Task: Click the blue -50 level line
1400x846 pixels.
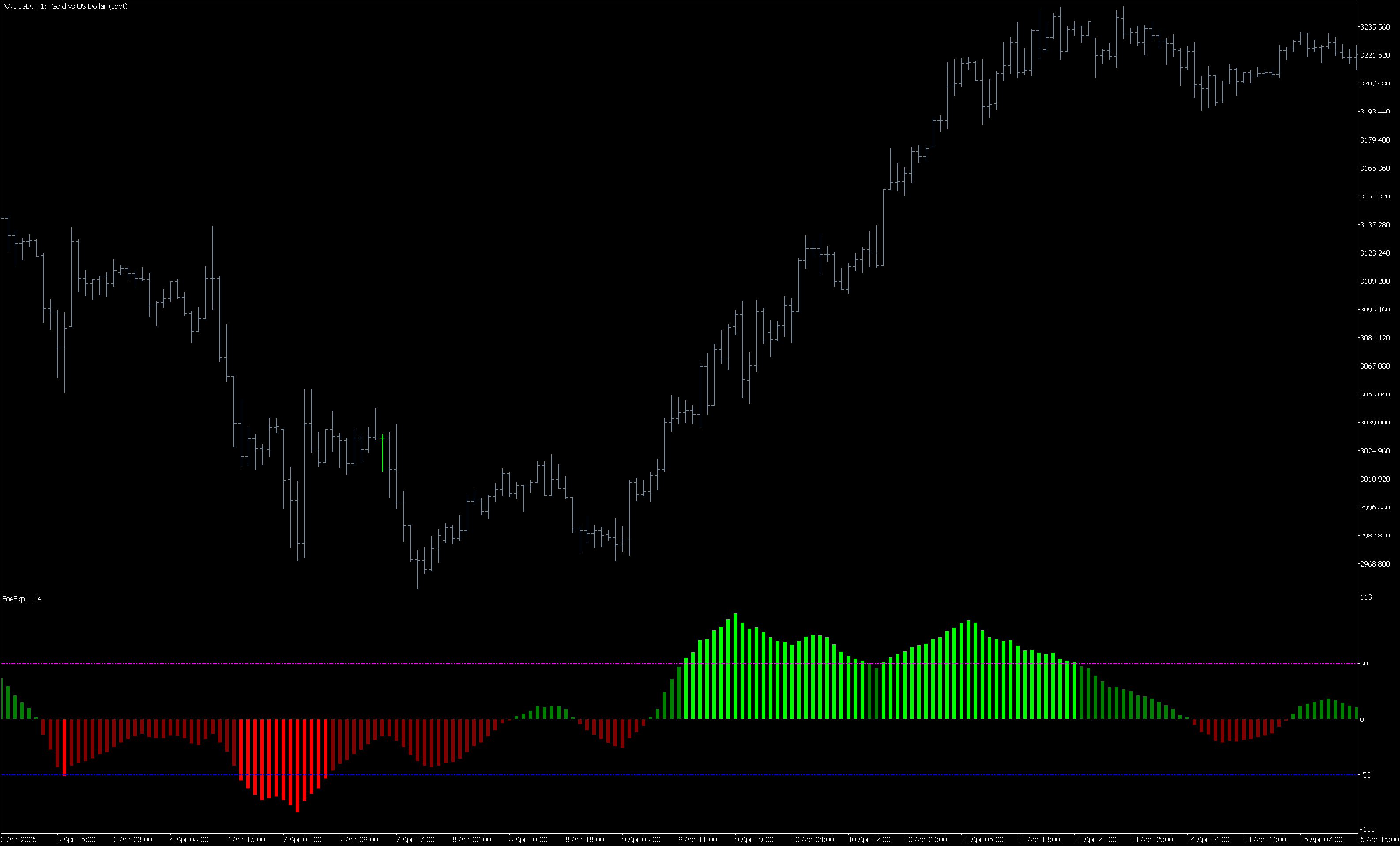Action: (679, 775)
